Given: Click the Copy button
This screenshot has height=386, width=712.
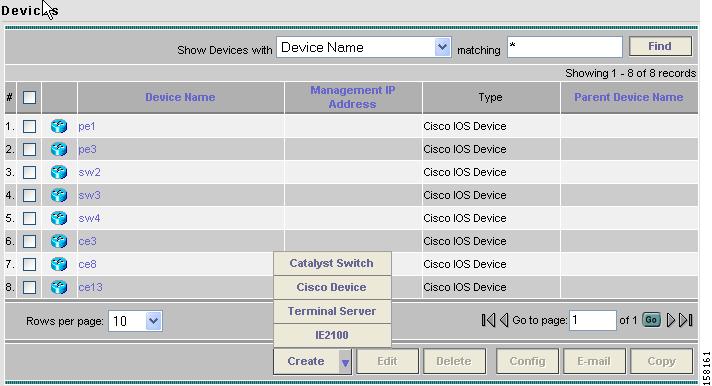Looking at the screenshot, I should coord(662,361).
